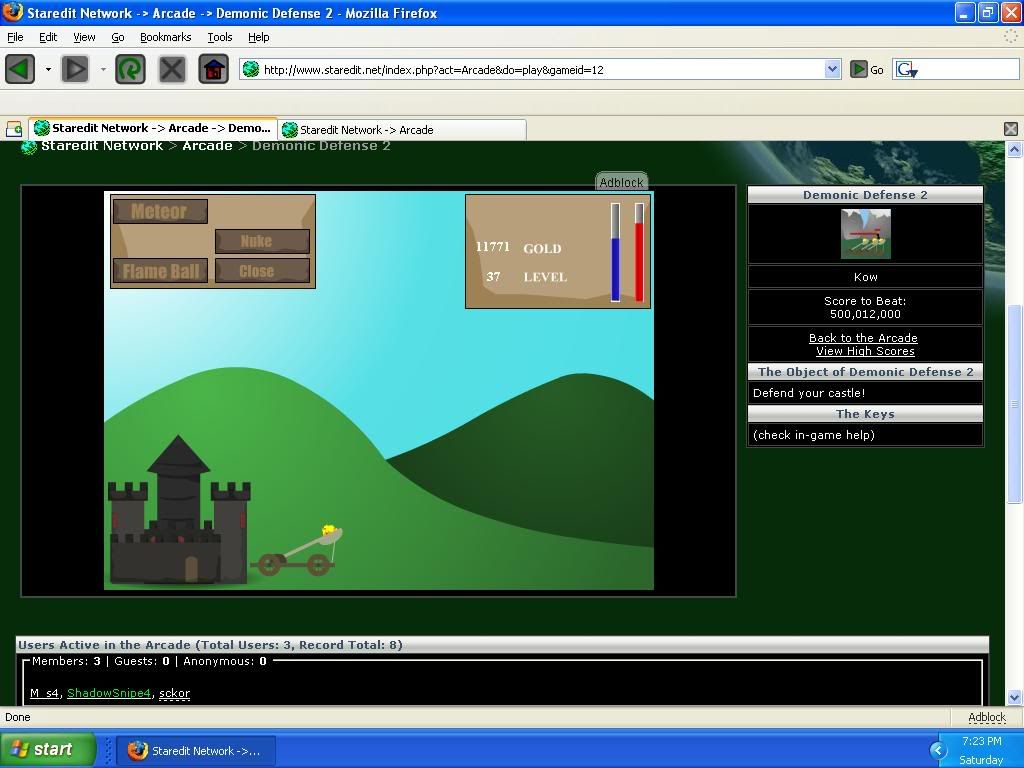Screen dimensions: 1024x768
Task: Open the File menu
Action: coord(15,37)
